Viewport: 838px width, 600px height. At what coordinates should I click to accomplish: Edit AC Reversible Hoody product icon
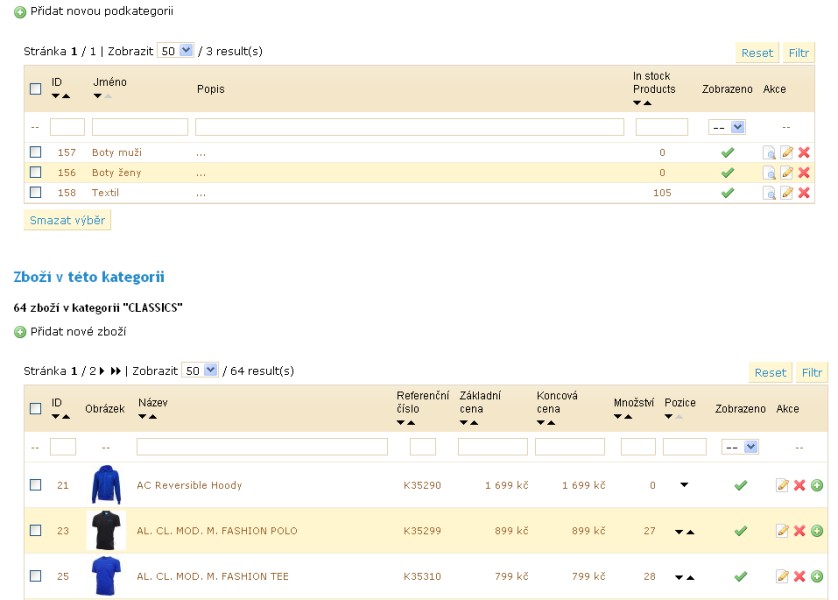coord(782,486)
